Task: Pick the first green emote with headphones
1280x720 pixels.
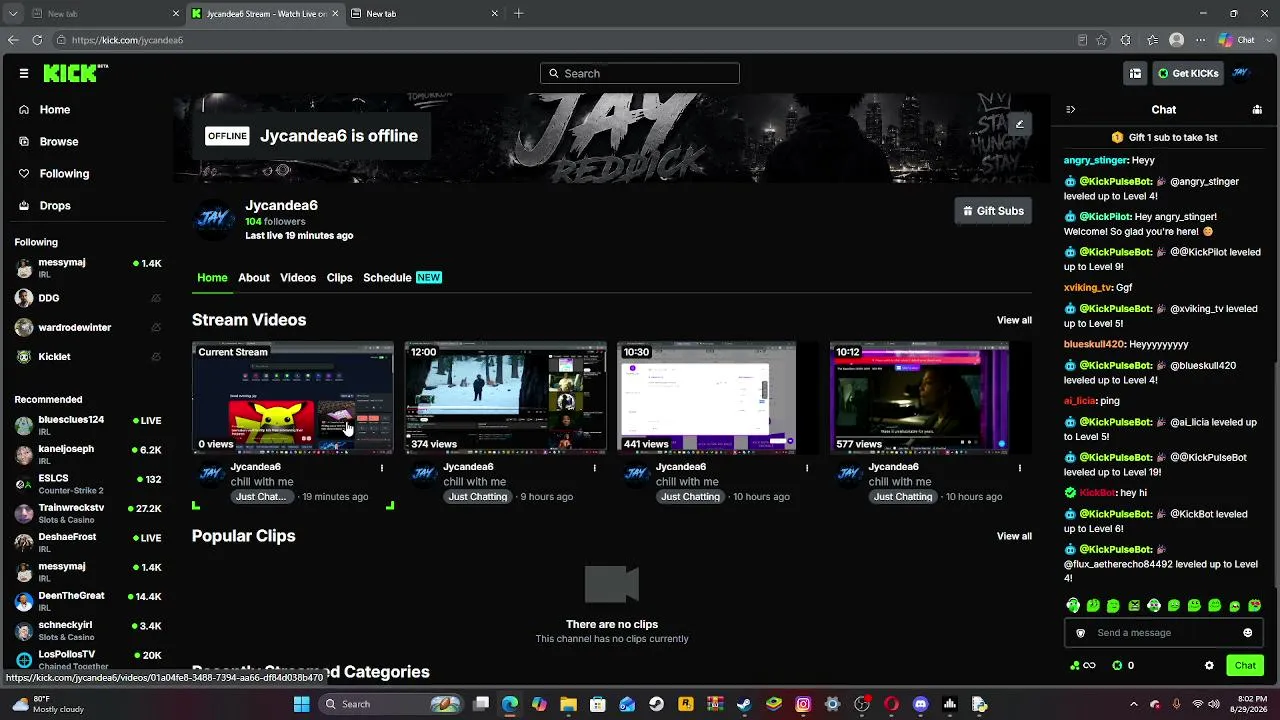Action: click(x=1073, y=605)
